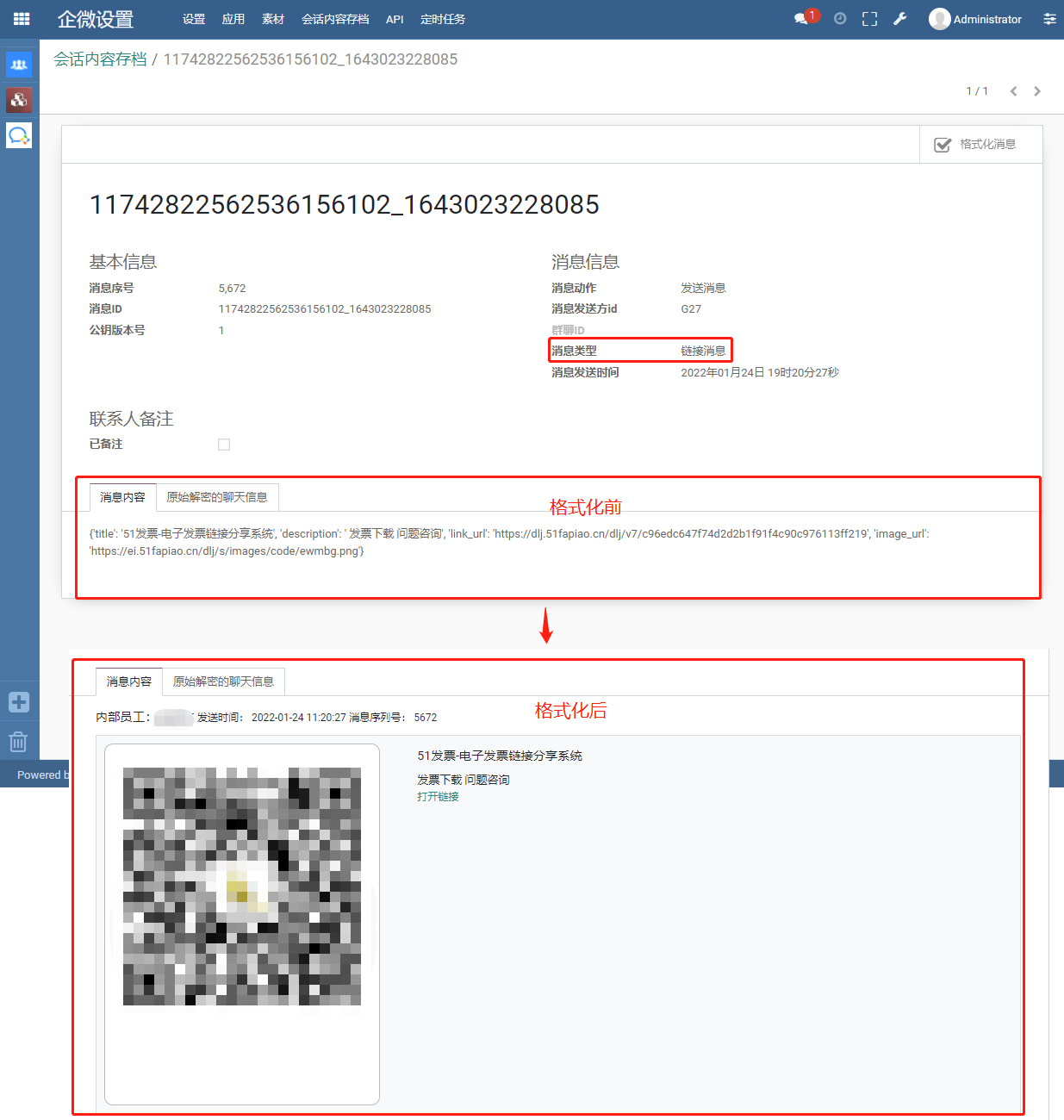Toggle the 已备注 checkbox
The width and height of the screenshot is (1064, 1120).
click(224, 445)
